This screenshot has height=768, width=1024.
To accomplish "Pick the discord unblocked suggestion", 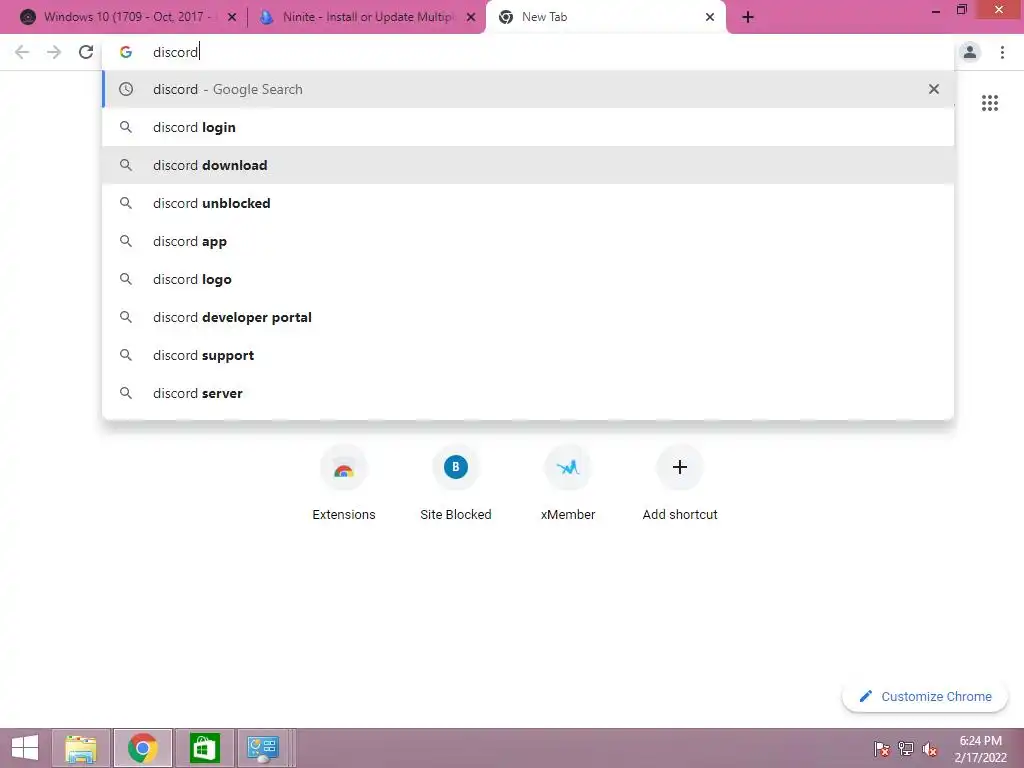I will (528, 203).
